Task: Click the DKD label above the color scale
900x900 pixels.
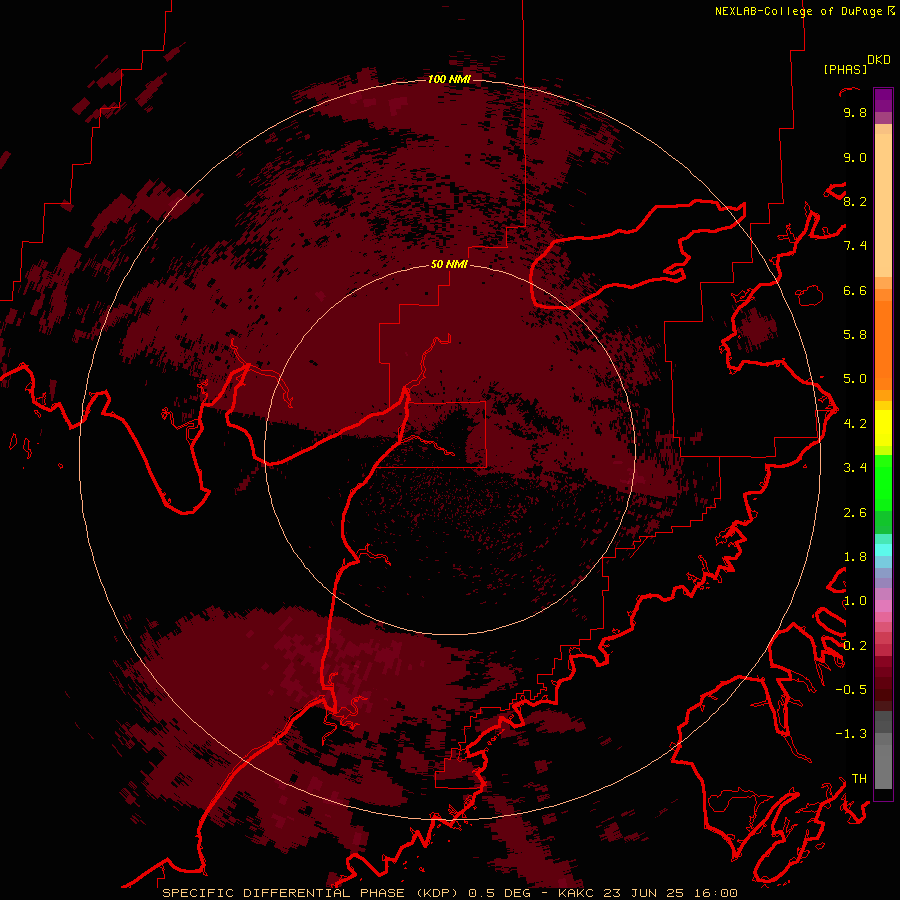Action: [879, 60]
